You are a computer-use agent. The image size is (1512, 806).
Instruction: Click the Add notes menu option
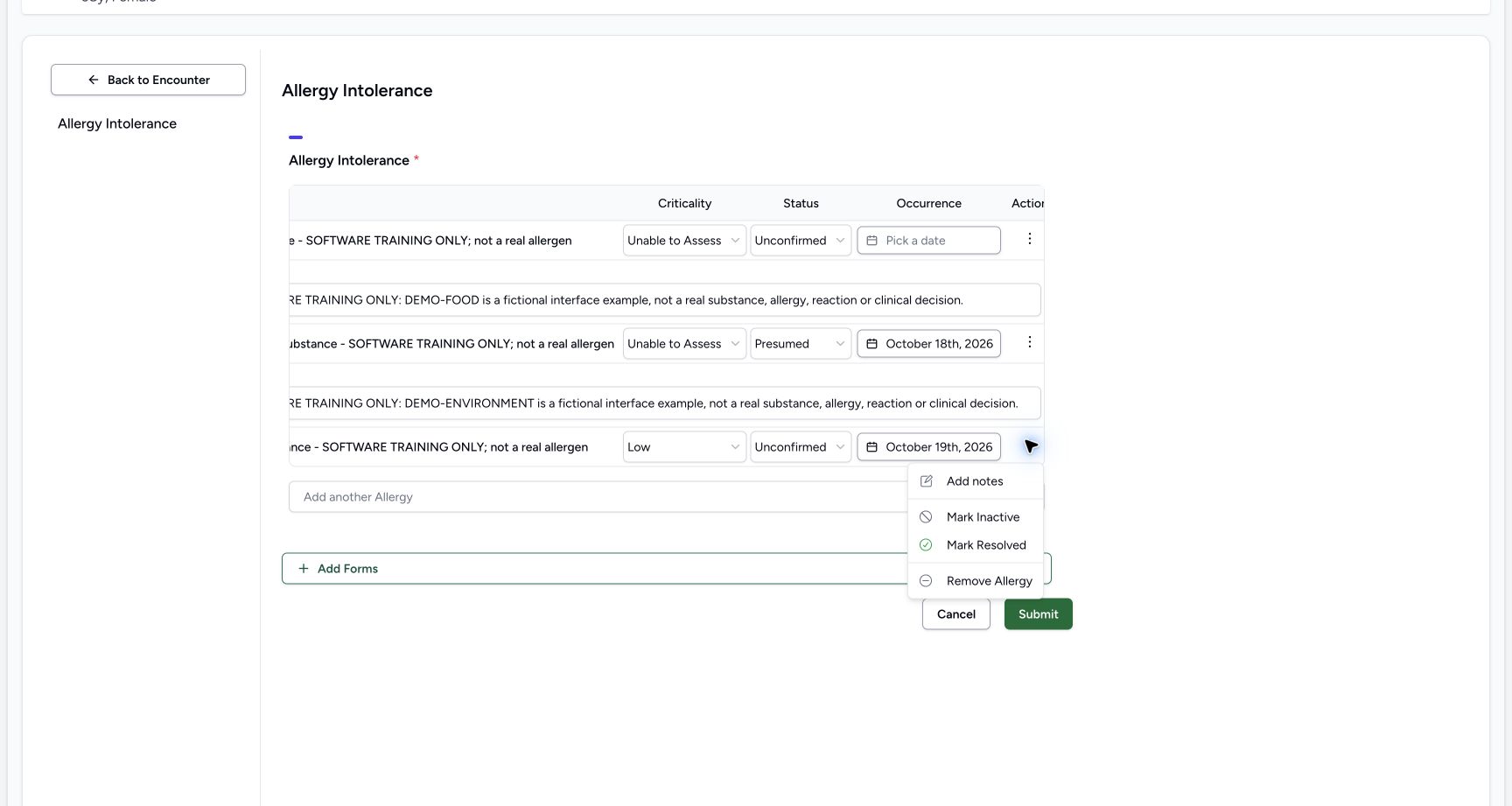pos(975,481)
